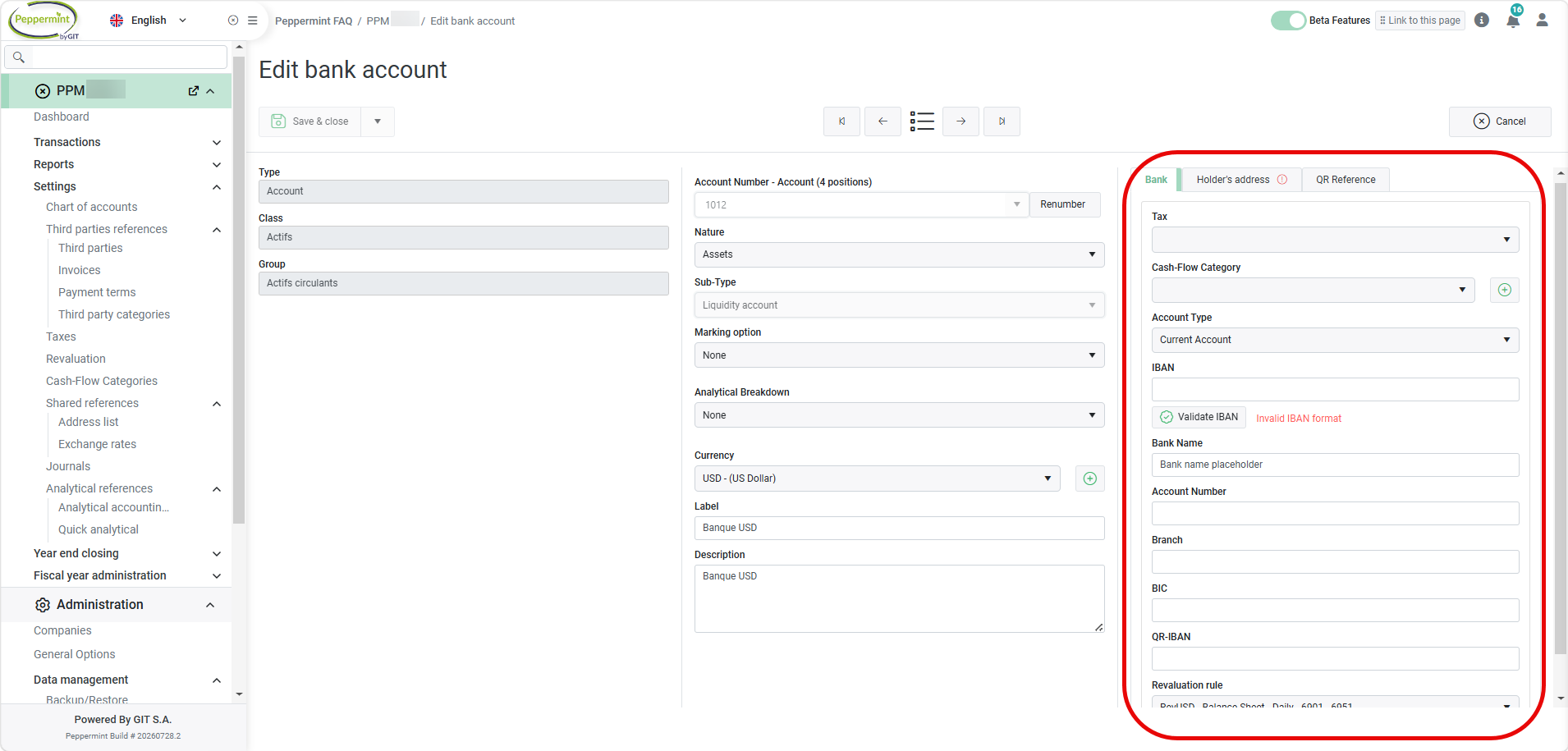Go to first record
The image size is (1568, 751).
[842, 121]
